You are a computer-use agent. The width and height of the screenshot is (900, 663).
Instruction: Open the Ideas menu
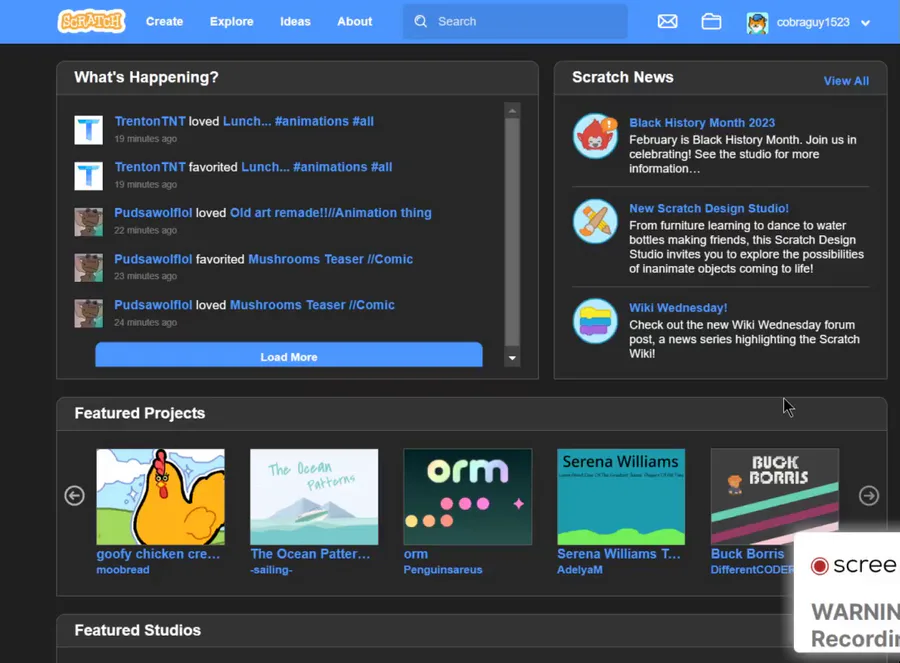pyautogui.click(x=295, y=21)
